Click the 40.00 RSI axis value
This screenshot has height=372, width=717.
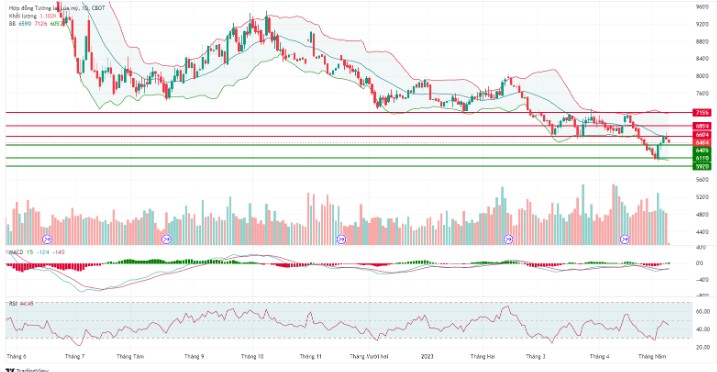click(x=702, y=329)
